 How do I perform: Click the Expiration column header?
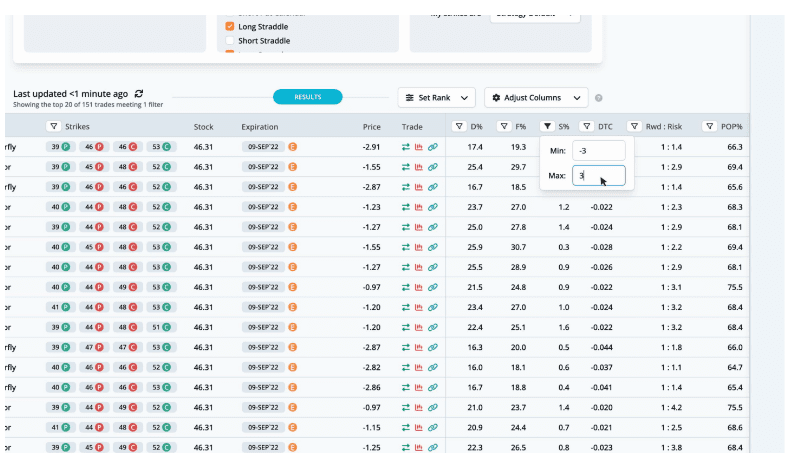(x=260, y=128)
